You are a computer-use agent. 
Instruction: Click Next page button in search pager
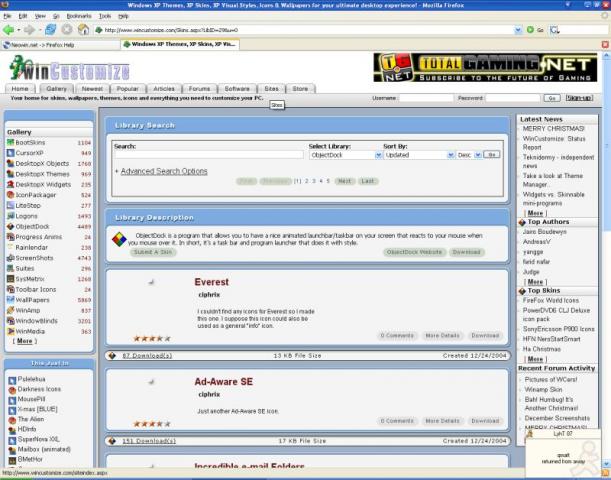point(344,181)
